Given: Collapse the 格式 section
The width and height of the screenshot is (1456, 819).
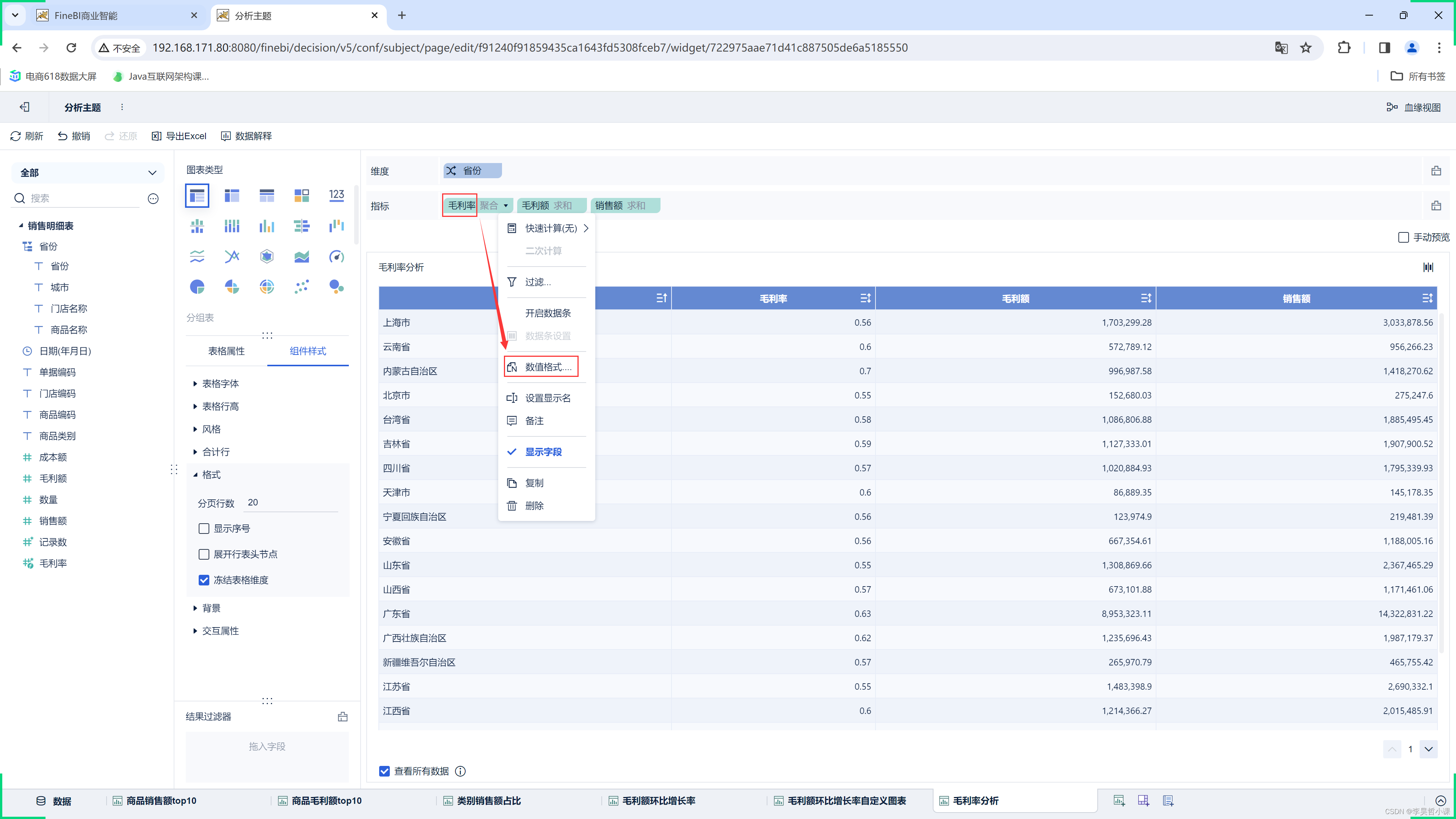Looking at the screenshot, I should point(195,475).
